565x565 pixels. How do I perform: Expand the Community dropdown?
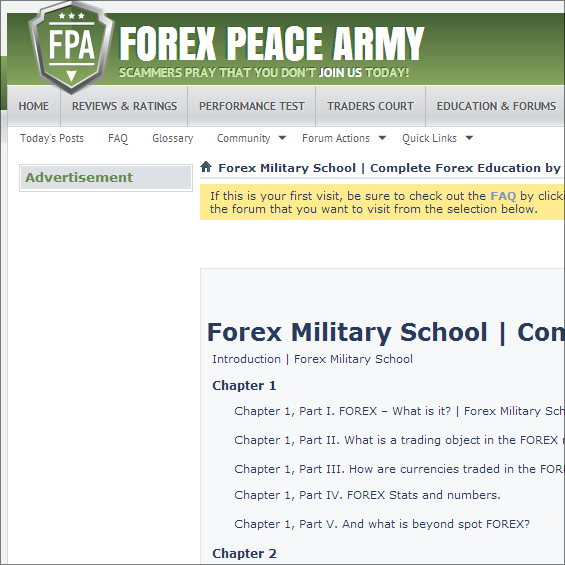[251, 138]
